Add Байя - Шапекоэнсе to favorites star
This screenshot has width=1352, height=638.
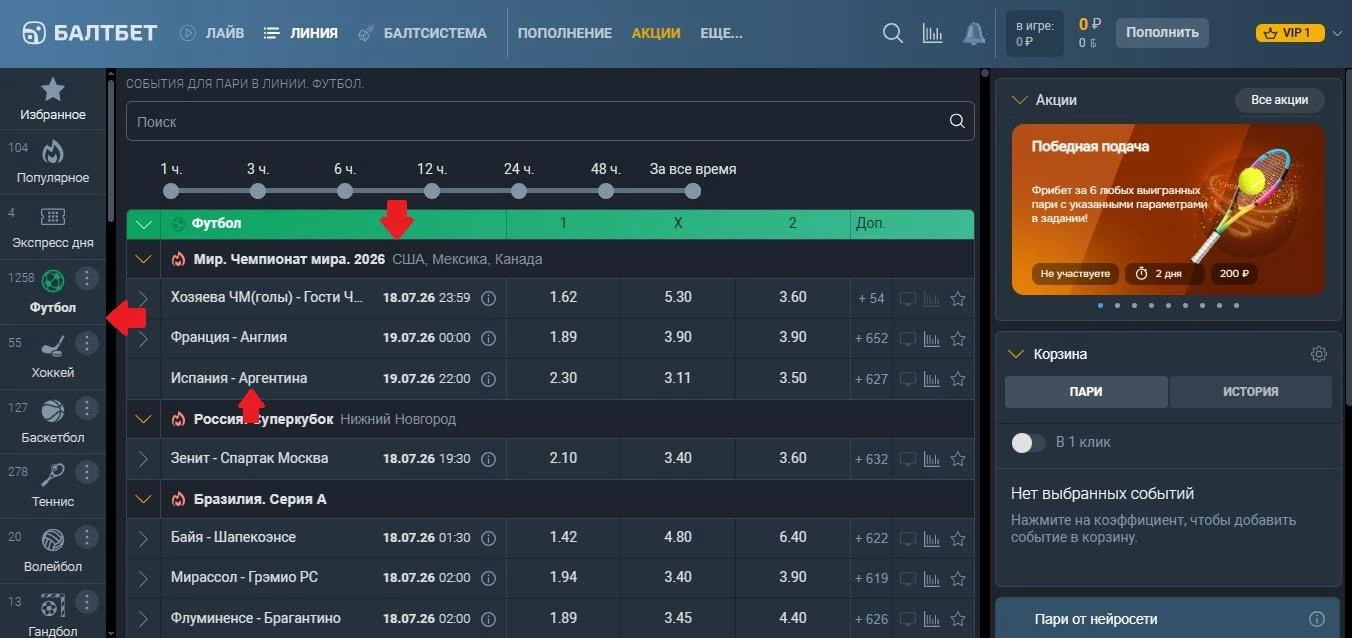pos(958,538)
